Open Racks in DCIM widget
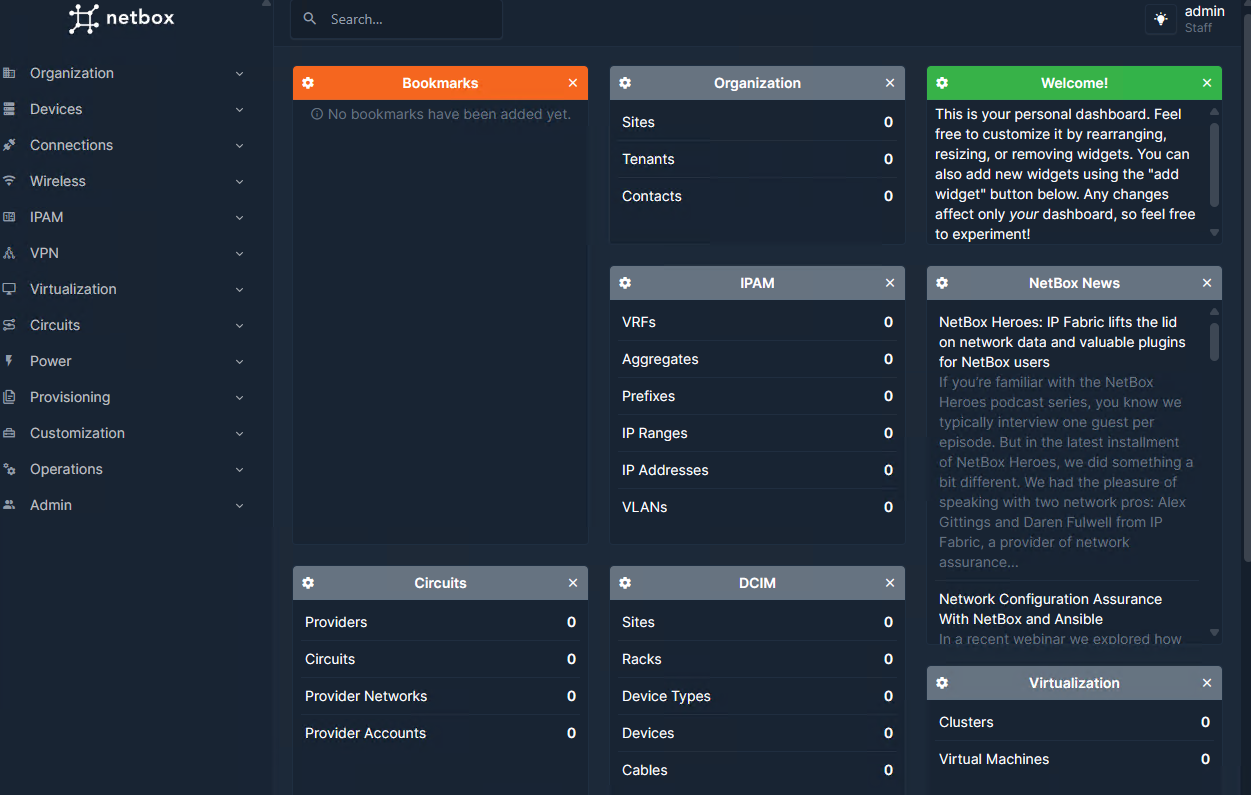The image size is (1251, 795). coord(757,659)
